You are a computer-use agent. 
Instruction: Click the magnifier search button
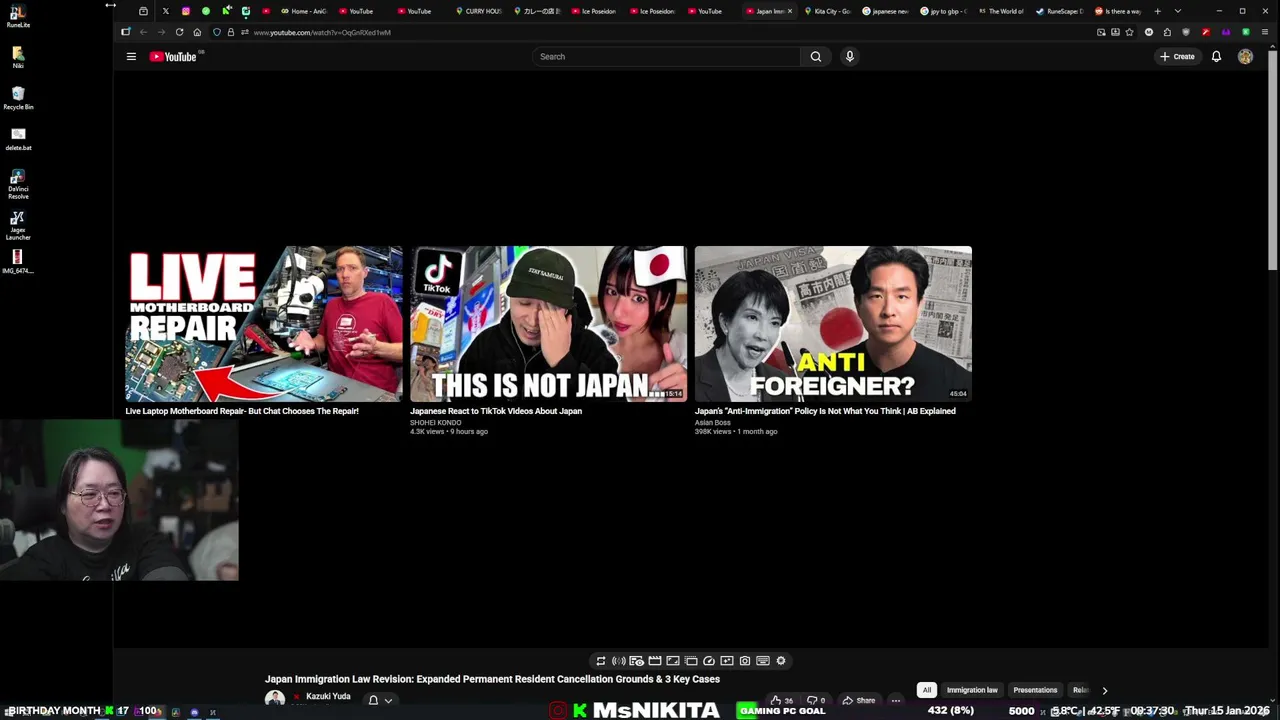(x=816, y=57)
